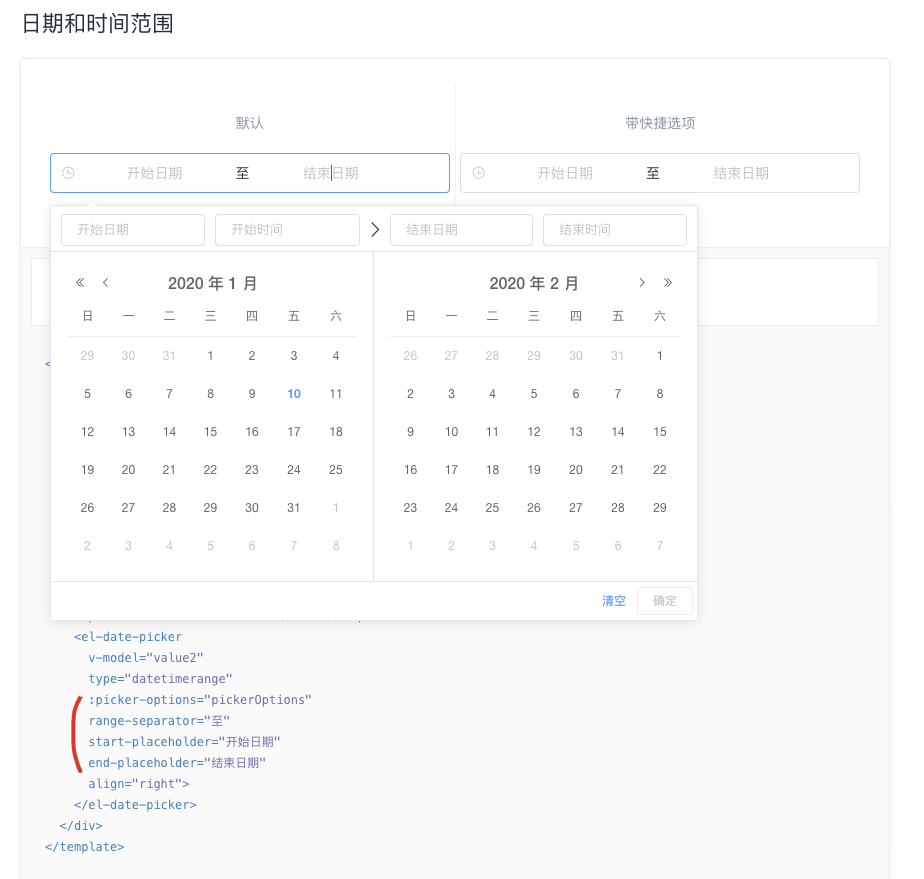The height and width of the screenshot is (879, 924).
Task: Click the 2020 年 2 月 header
Action: click(534, 283)
